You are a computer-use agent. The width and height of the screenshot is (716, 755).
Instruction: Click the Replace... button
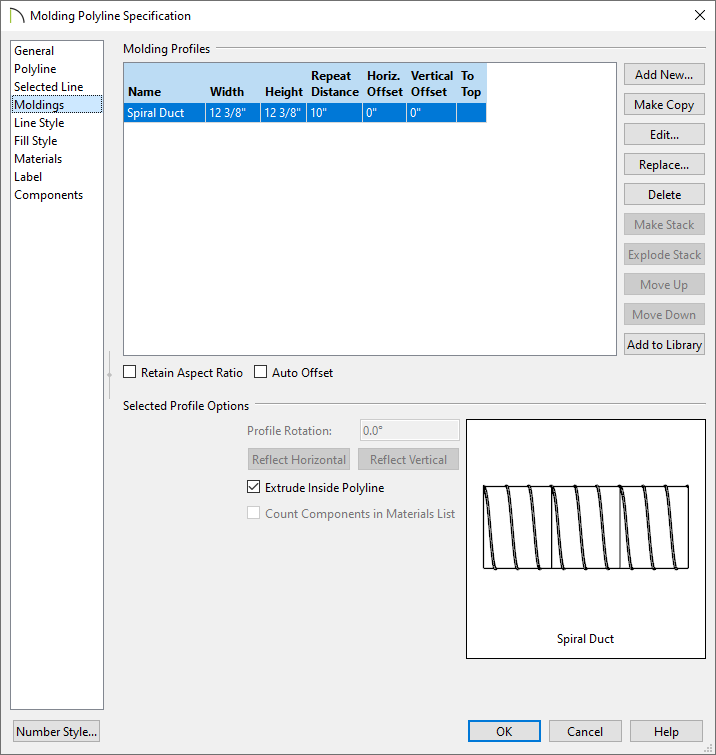(x=664, y=165)
